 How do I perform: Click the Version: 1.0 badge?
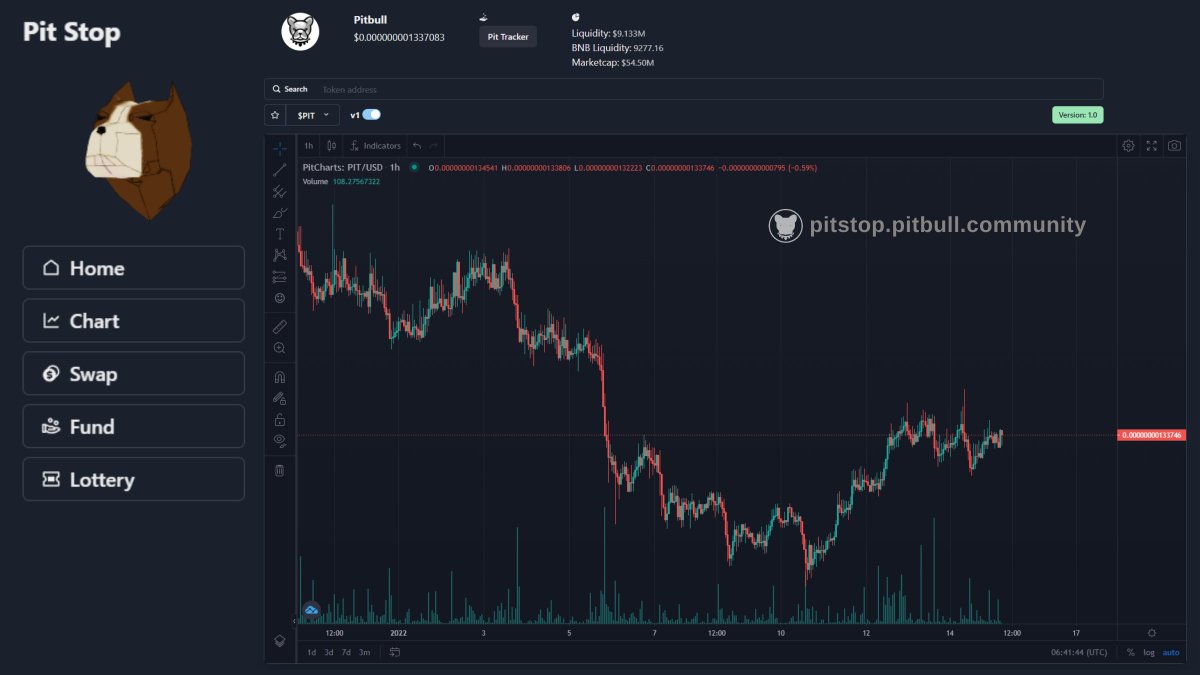(x=1078, y=115)
